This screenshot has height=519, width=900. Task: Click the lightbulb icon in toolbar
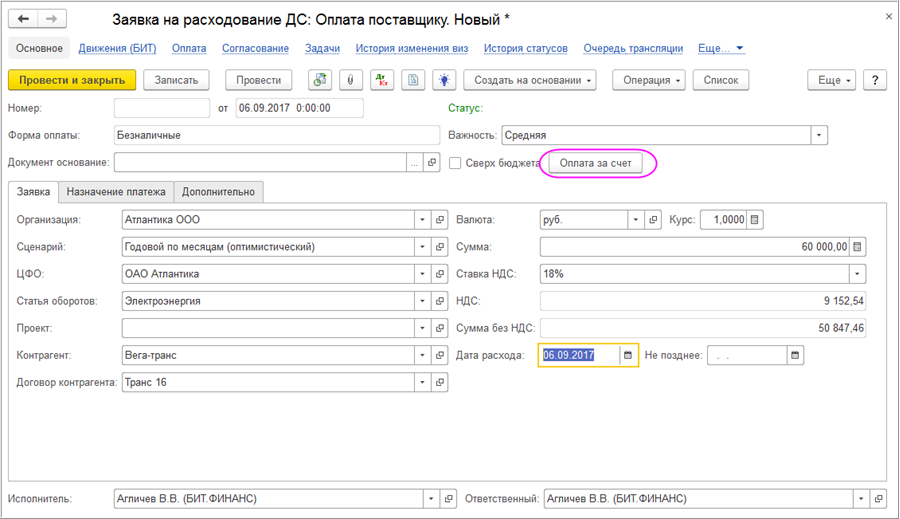click(x=444, y=80)
